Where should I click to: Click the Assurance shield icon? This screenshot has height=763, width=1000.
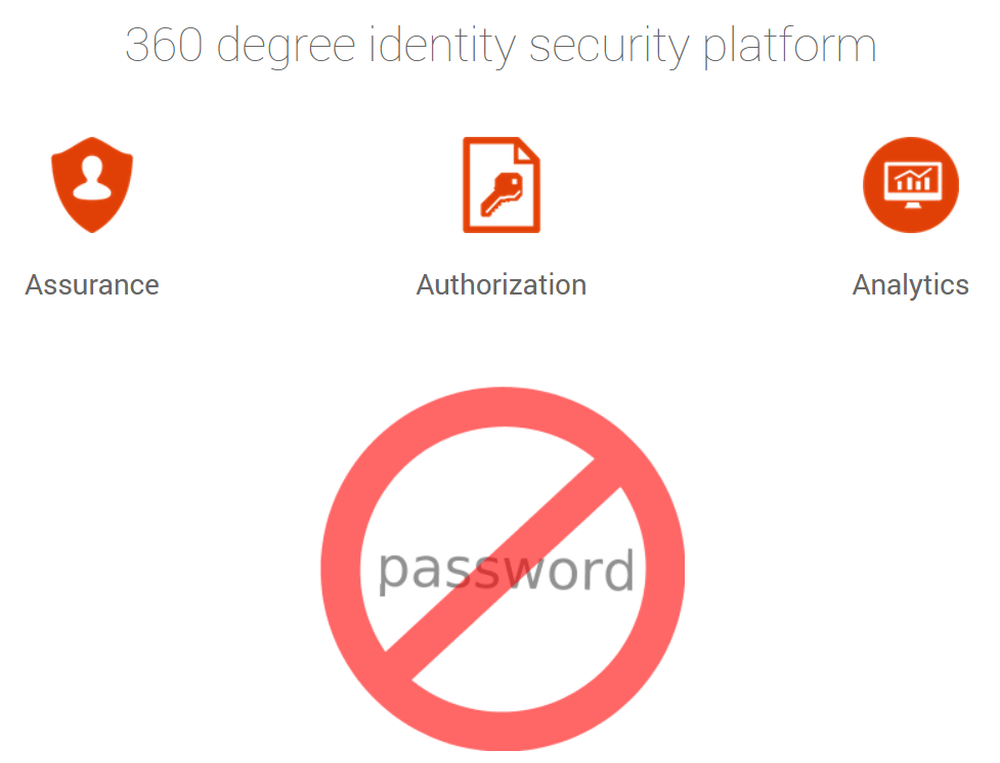92,185
